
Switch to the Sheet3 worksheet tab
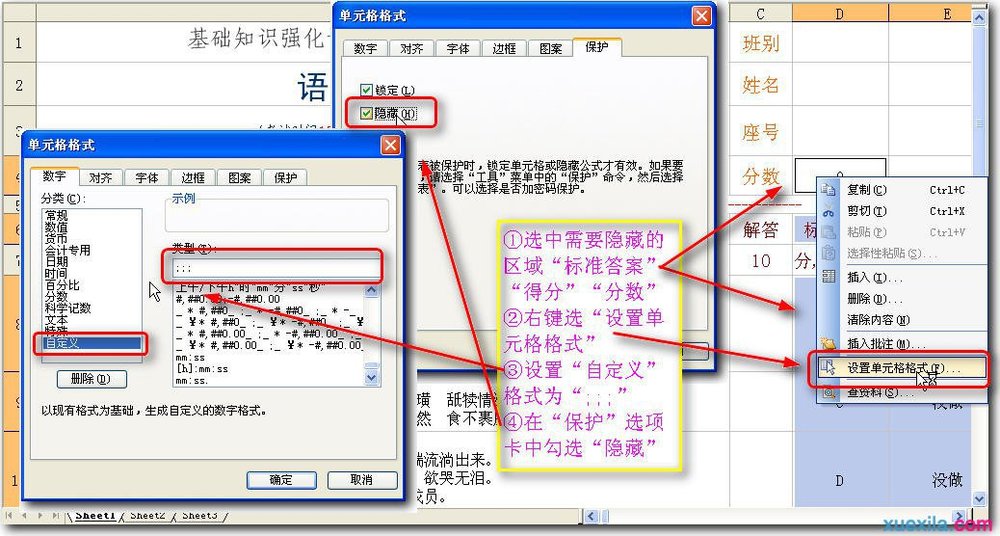click(200, 516)
